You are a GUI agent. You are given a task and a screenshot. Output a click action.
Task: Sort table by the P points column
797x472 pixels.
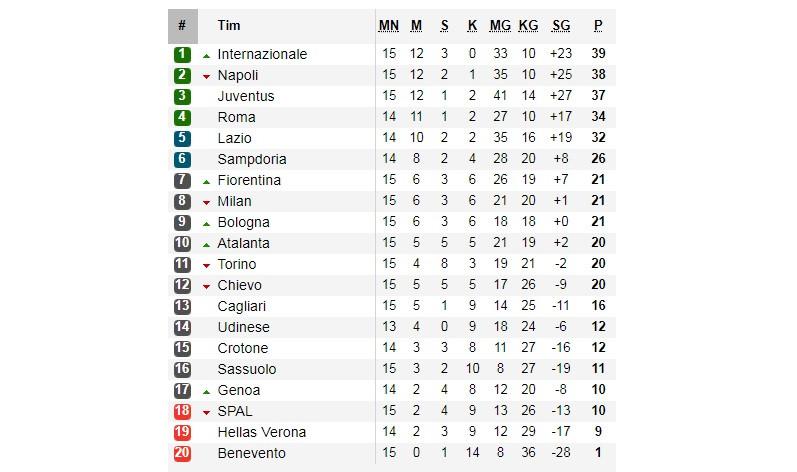point(597,25)
